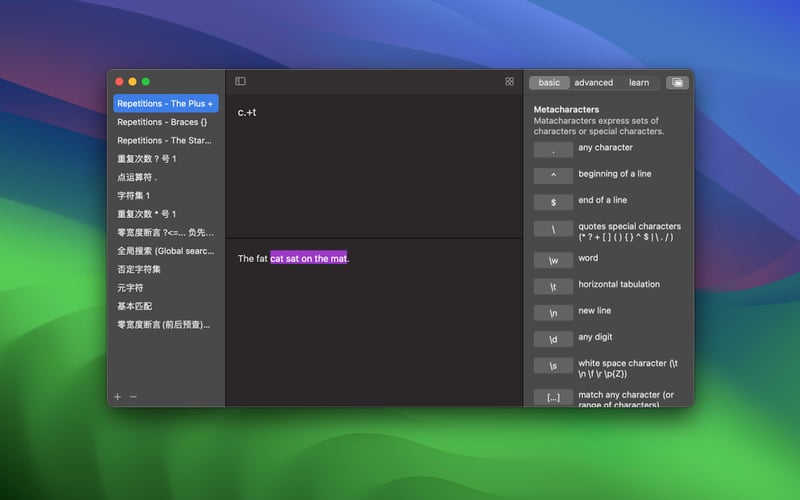This screenshot has height=500, width=800.
Task: Click the 'any digit' description
Action: pos(595,337)
